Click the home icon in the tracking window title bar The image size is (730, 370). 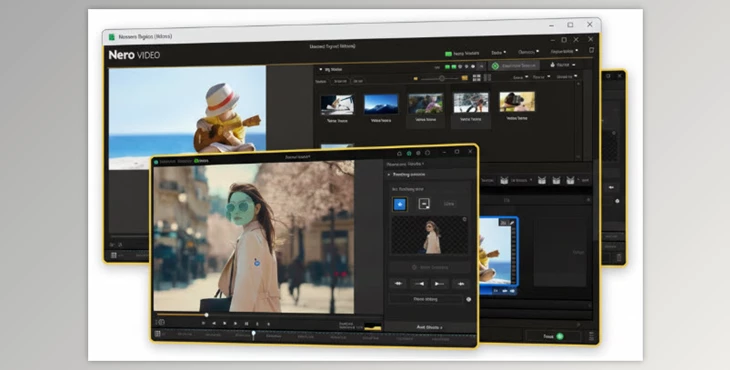tap(399, 153)
